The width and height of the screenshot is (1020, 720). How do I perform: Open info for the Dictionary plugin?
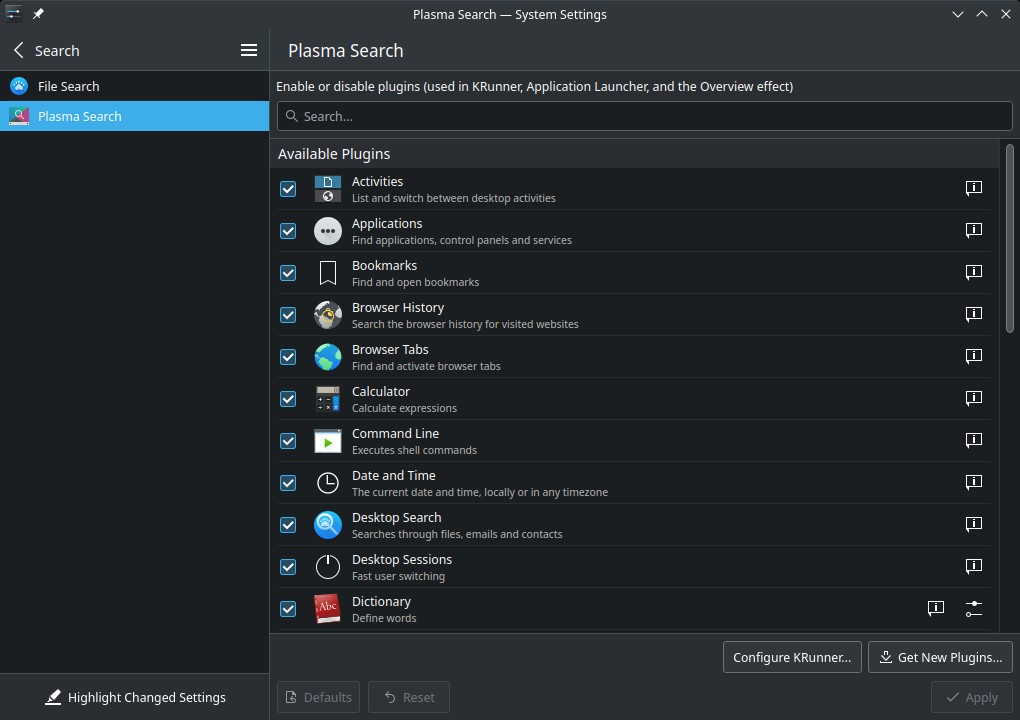click(935, 608)
